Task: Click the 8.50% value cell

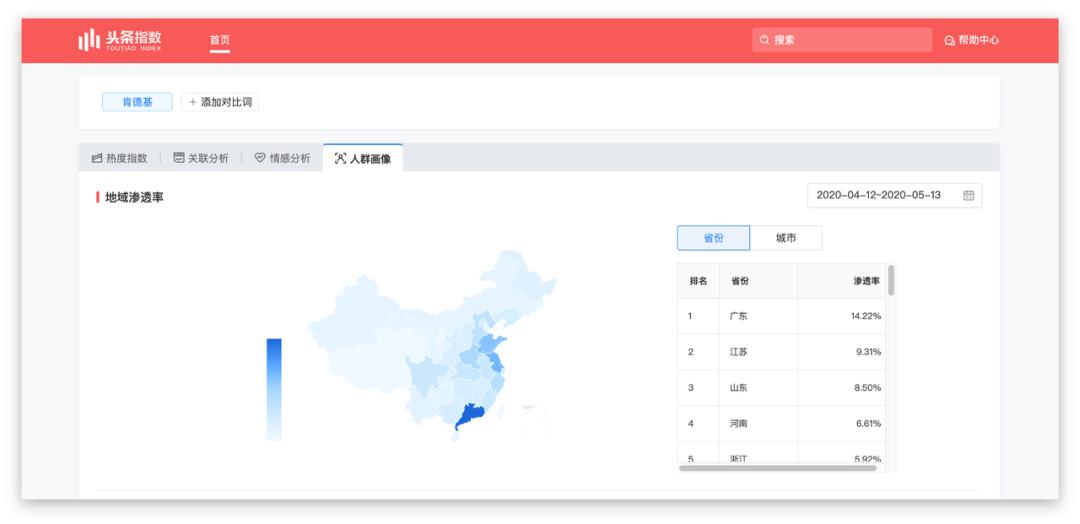Action: [842, 388]
